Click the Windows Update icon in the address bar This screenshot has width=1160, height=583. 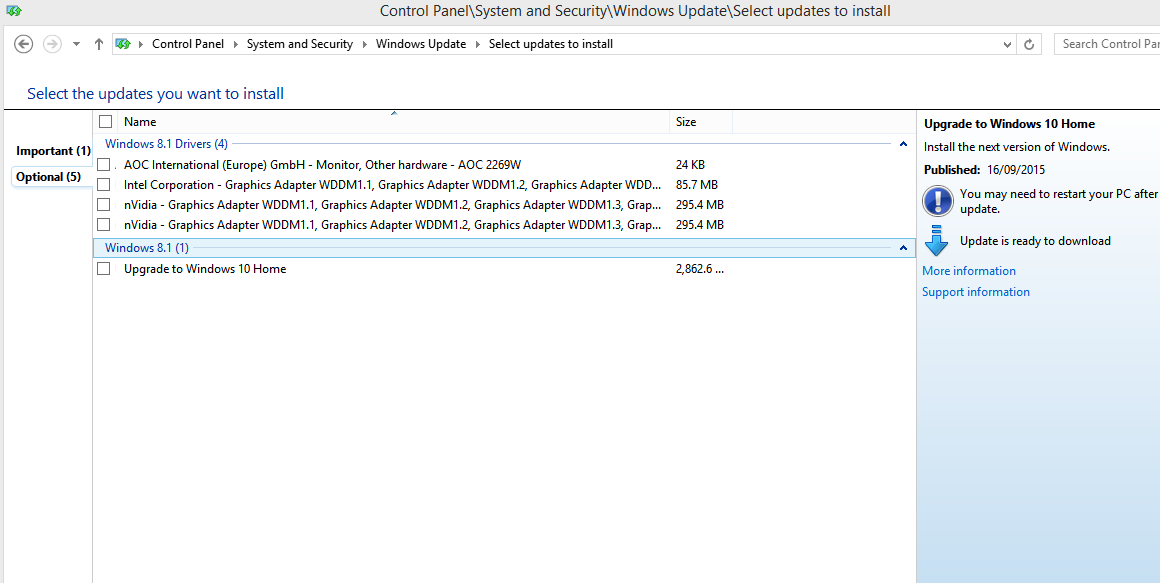[x=123, y=44]
